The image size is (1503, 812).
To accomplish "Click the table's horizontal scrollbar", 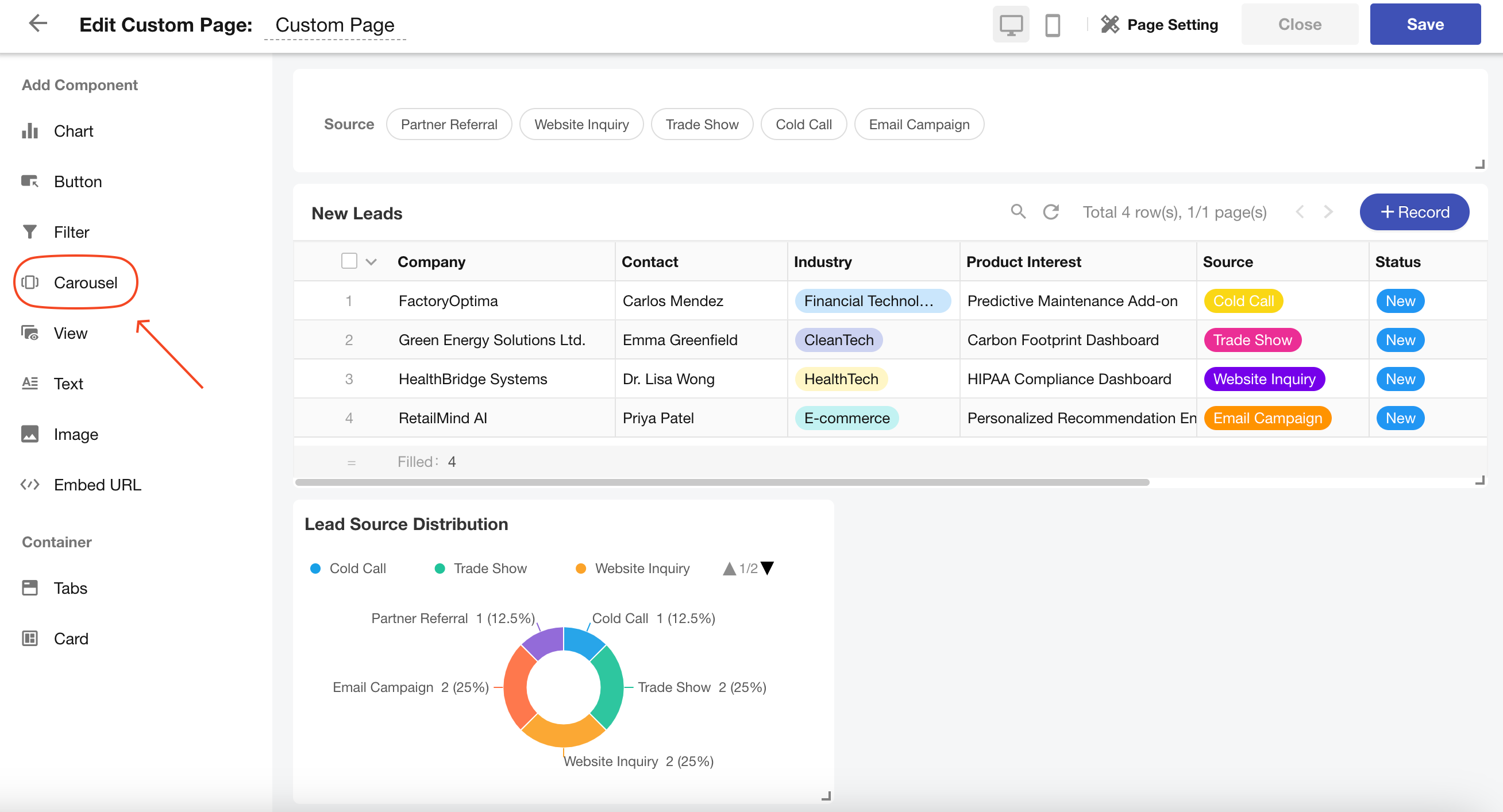I will point(721,482).
